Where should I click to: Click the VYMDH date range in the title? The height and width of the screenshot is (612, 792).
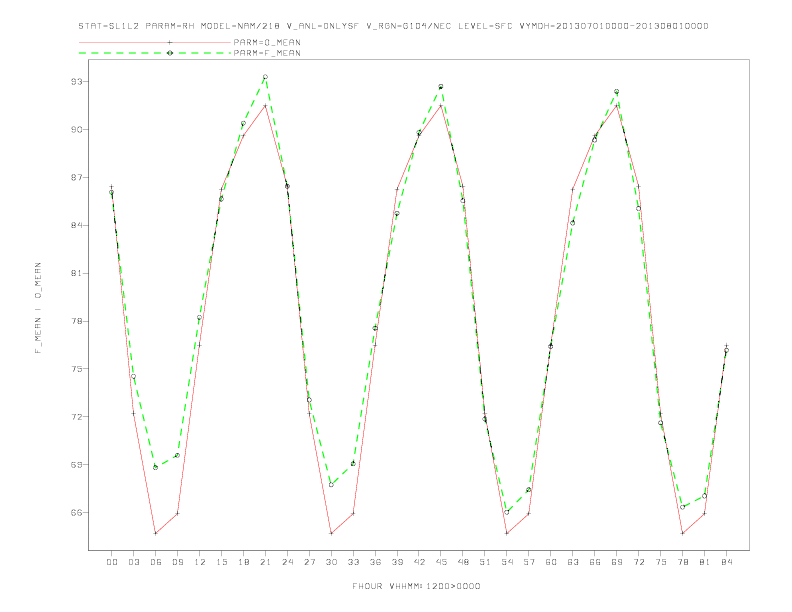pyautogui.click(x=614, y=26)
